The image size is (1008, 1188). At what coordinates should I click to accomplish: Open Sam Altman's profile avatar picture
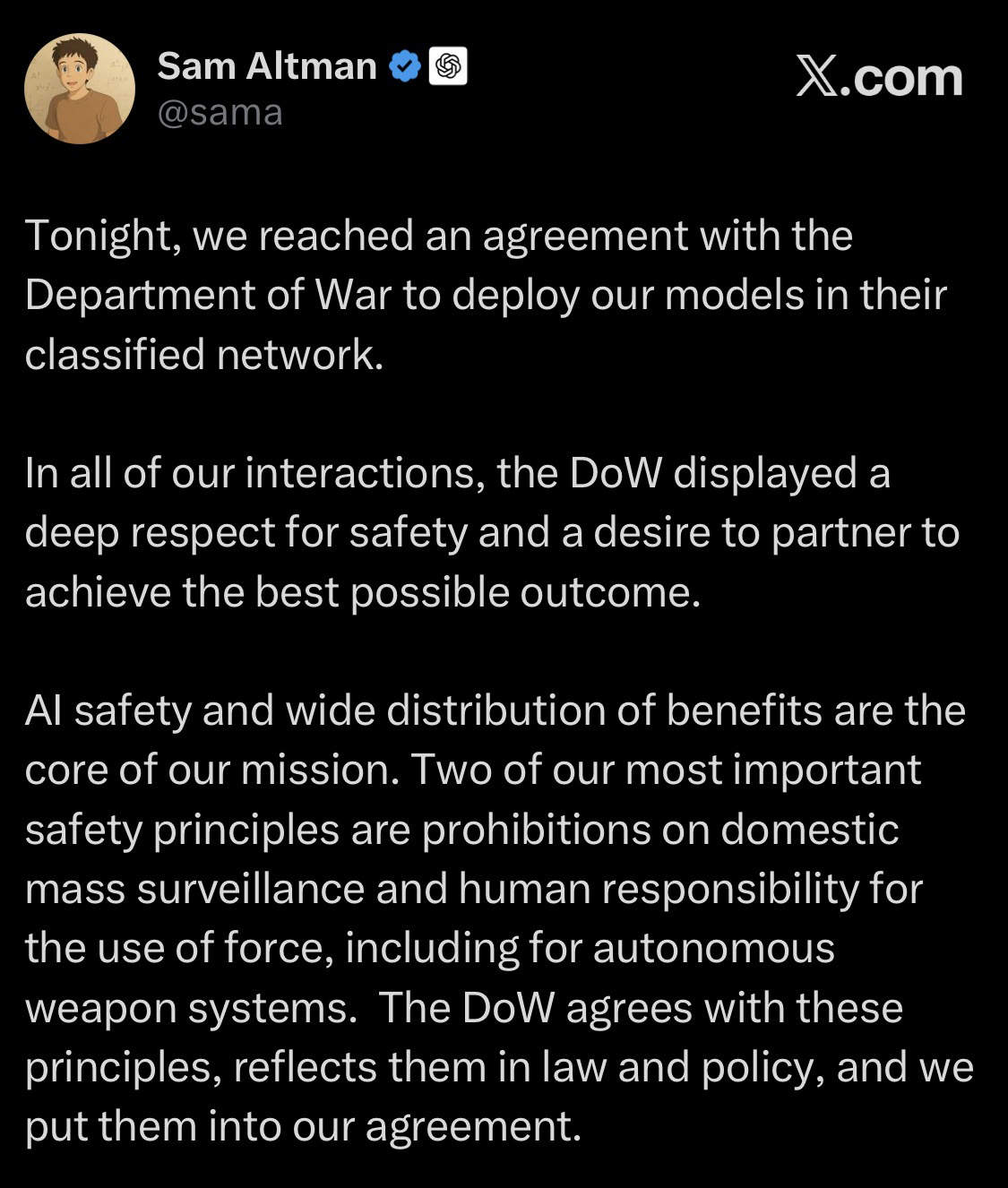pyautogui.click(x=80, y=89)
